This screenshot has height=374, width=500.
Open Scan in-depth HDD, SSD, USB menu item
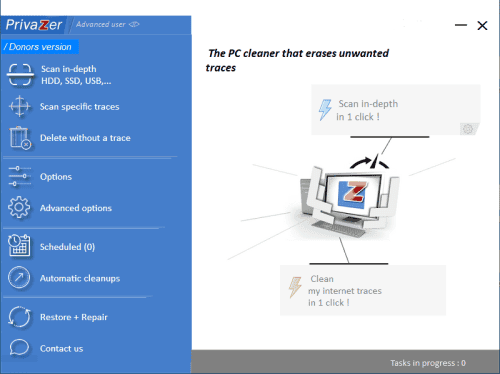tap(76, 75)
